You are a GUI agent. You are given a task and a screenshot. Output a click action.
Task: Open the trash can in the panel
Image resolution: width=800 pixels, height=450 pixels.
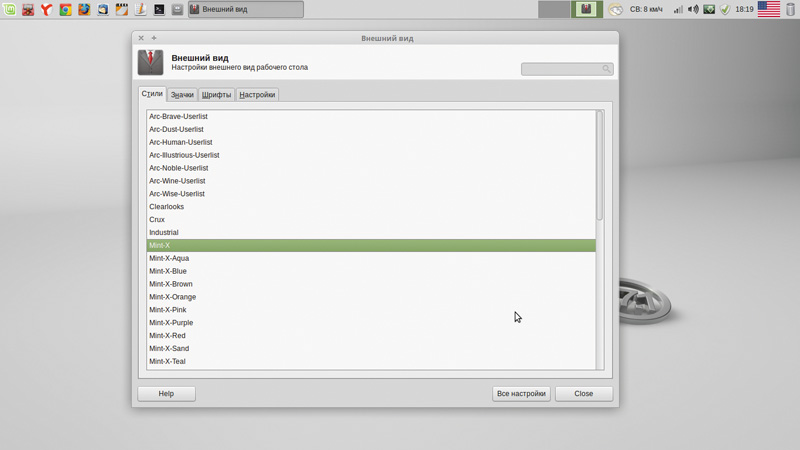790,9
